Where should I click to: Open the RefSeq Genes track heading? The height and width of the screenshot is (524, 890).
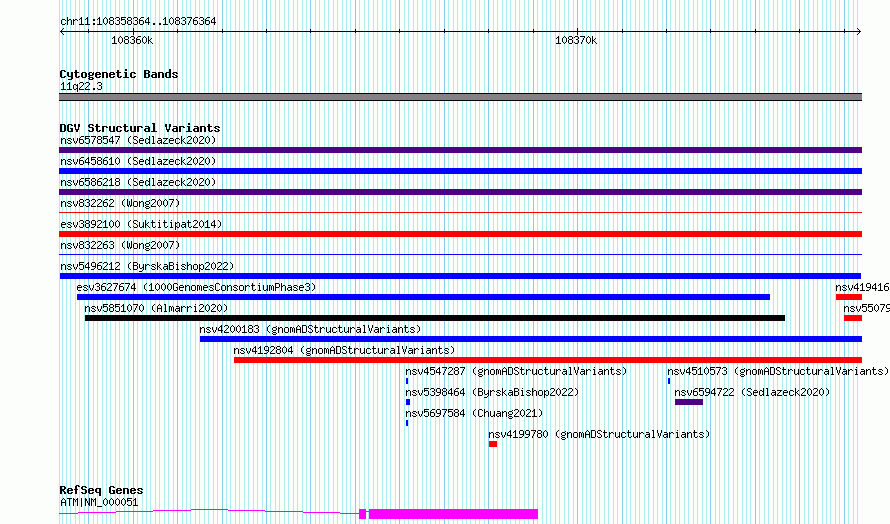pos(101,490)
